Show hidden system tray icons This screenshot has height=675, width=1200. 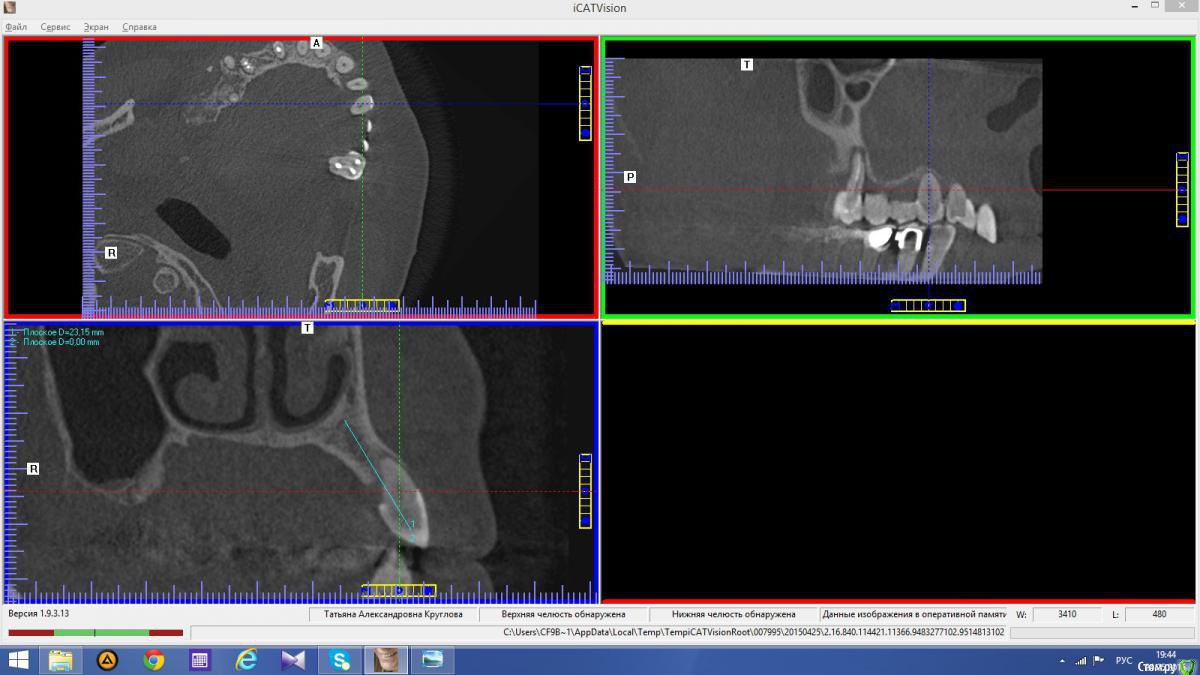click(x=1063, y=661)
